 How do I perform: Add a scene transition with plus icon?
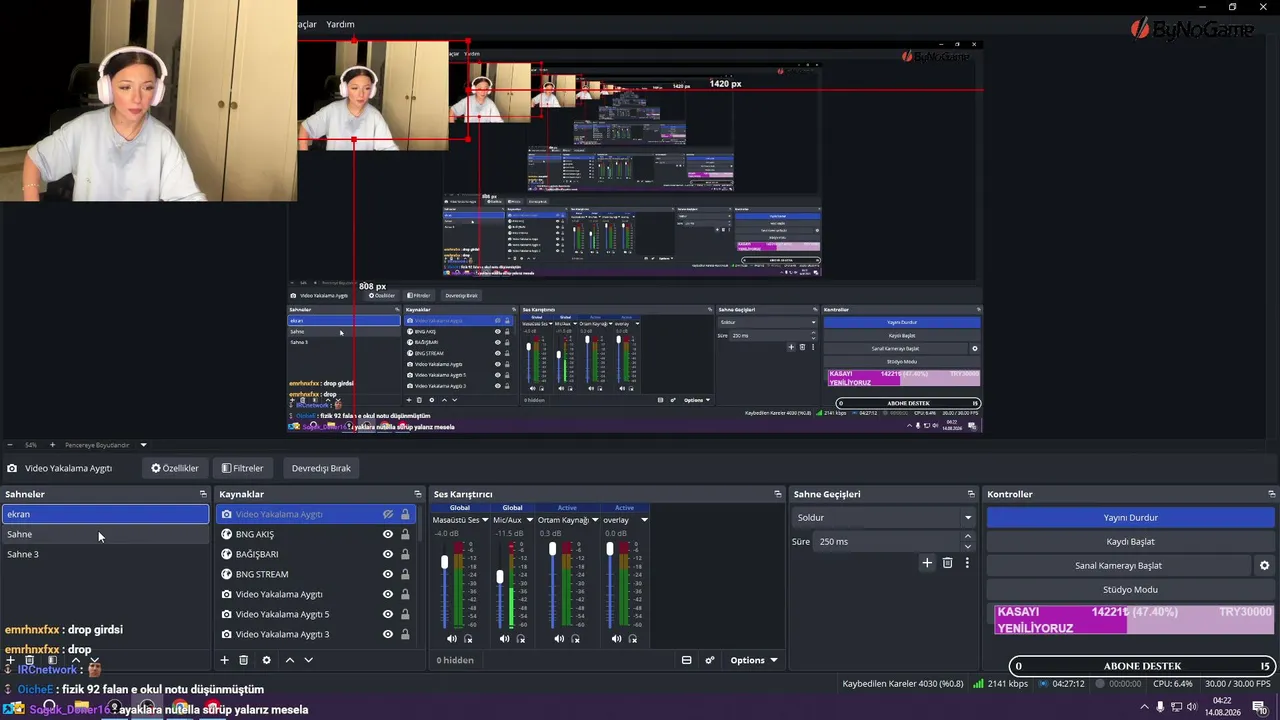click(x=927, y=563)
